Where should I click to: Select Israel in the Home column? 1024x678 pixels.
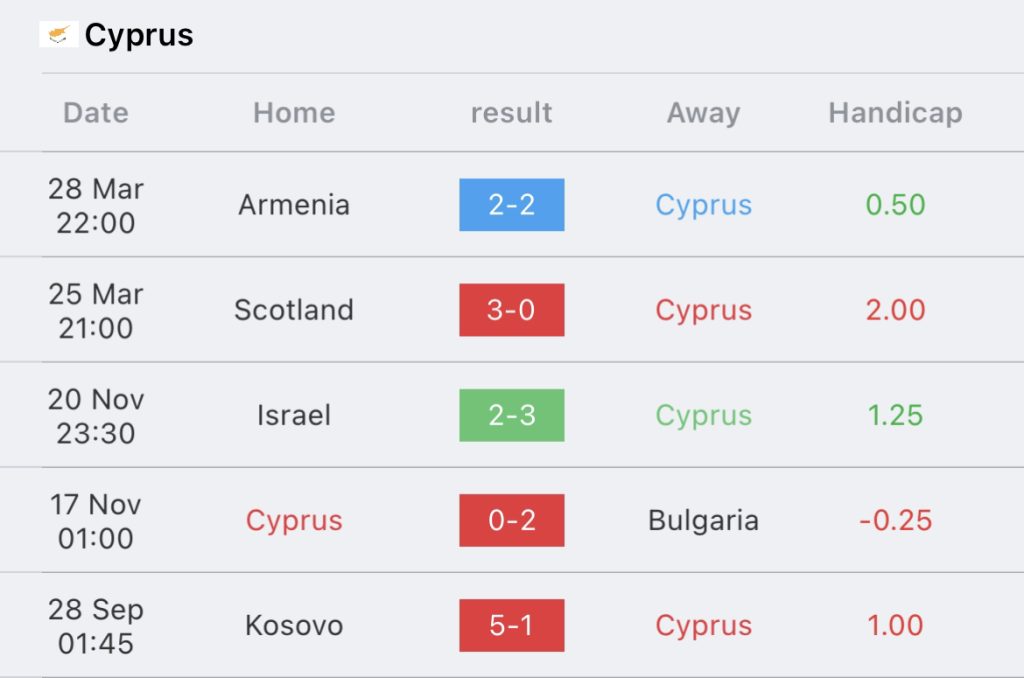294,415
